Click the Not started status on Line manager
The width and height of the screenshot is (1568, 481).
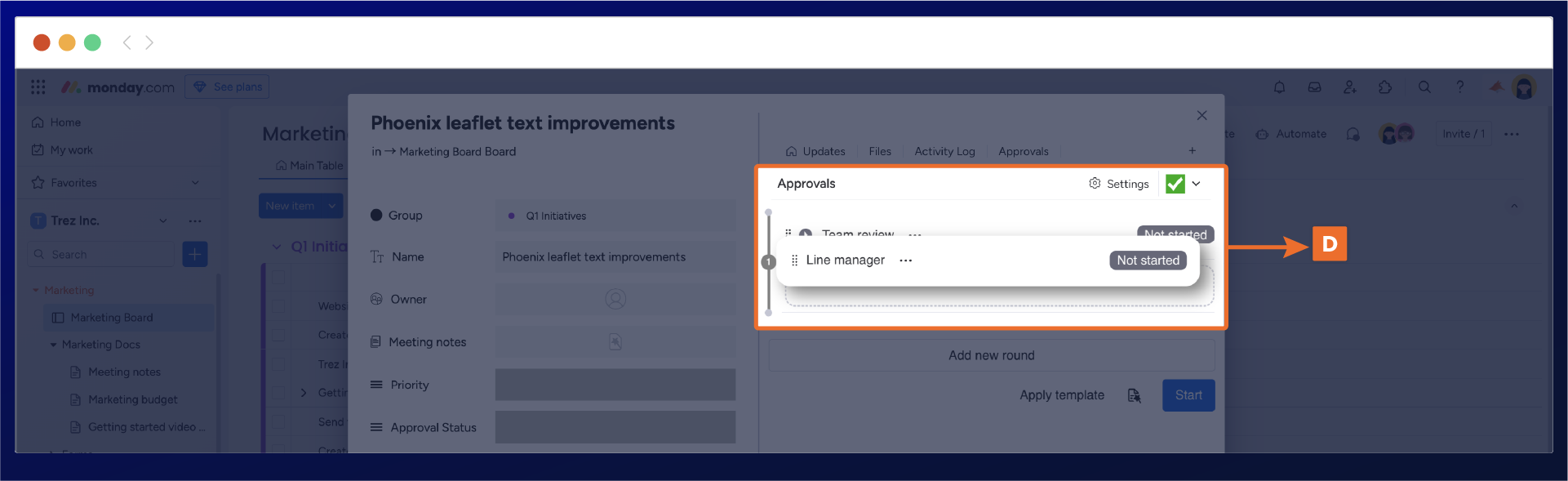point(1148,261)
